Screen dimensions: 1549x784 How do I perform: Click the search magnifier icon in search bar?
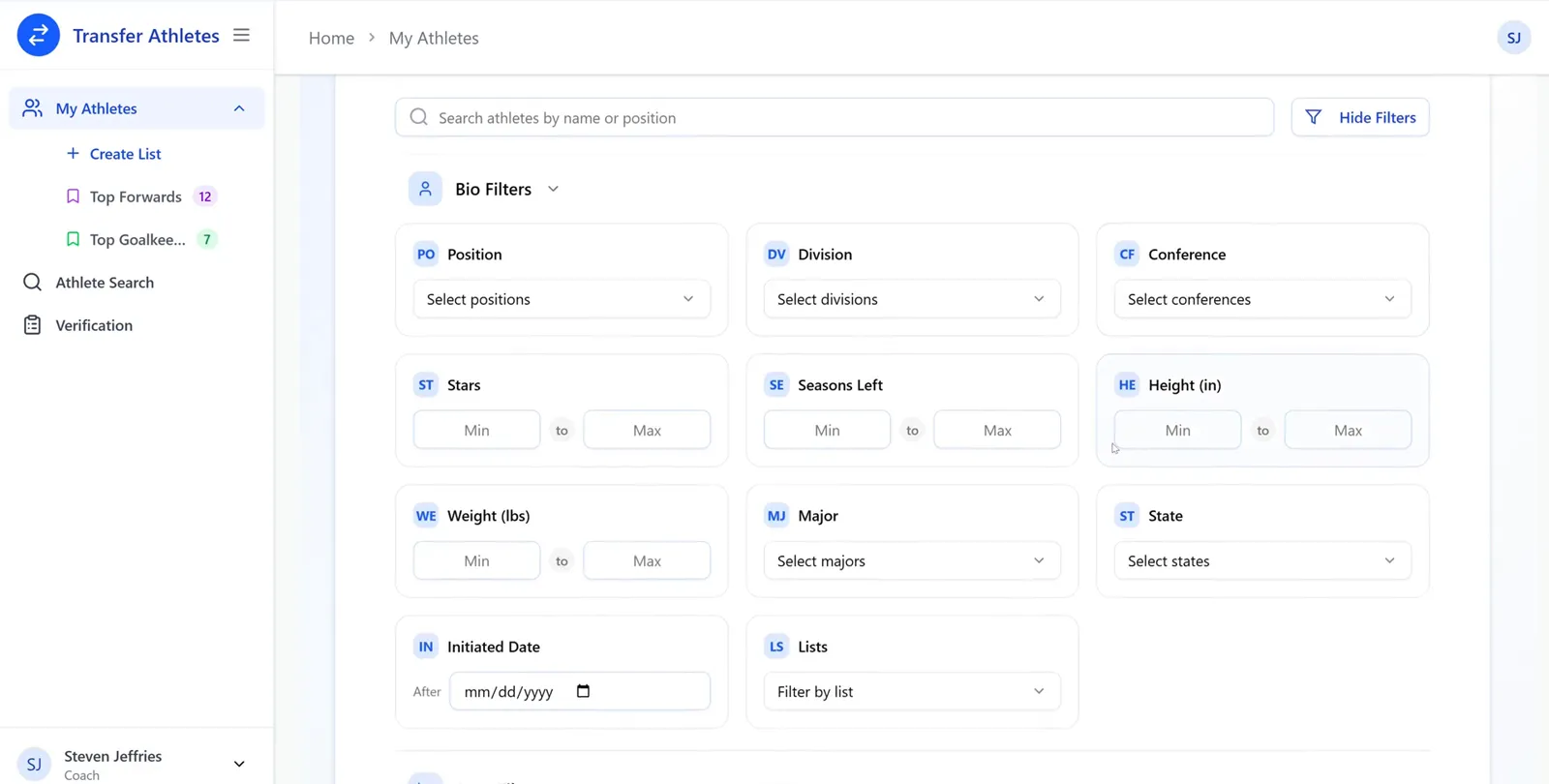pyautogui.click(x=418, y=117)
